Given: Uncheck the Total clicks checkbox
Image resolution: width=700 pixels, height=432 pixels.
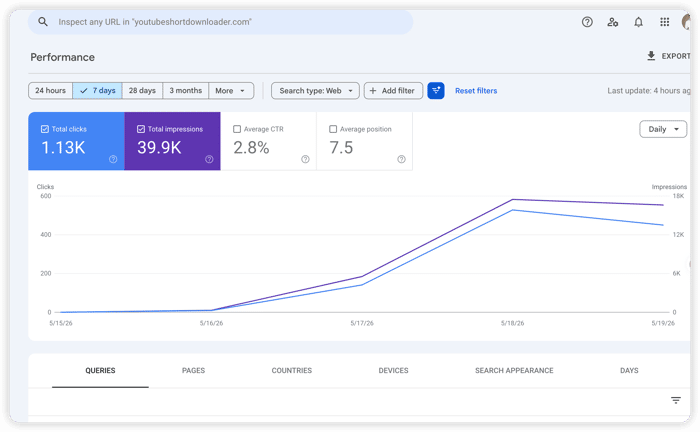Looking at the screenshot, I should click(45, 129).
